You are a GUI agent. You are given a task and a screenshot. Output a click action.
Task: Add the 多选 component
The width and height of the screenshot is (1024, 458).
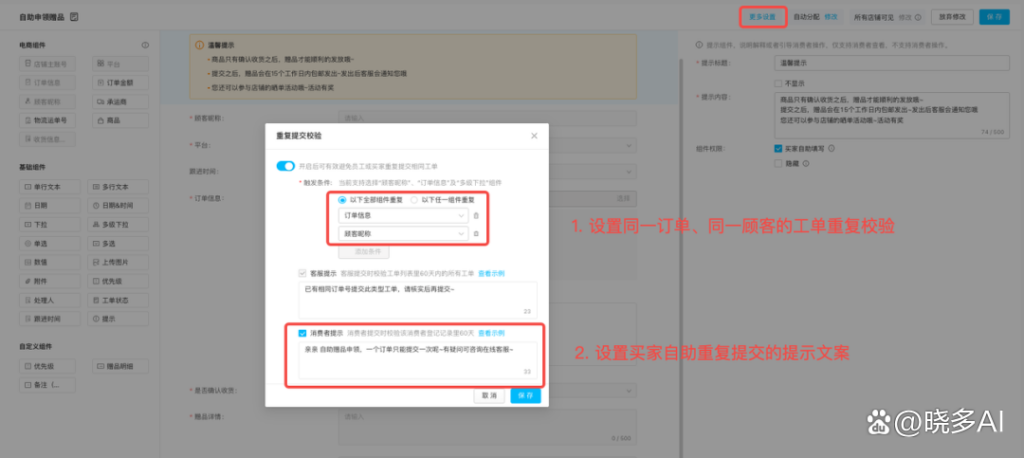coord(118,244)
